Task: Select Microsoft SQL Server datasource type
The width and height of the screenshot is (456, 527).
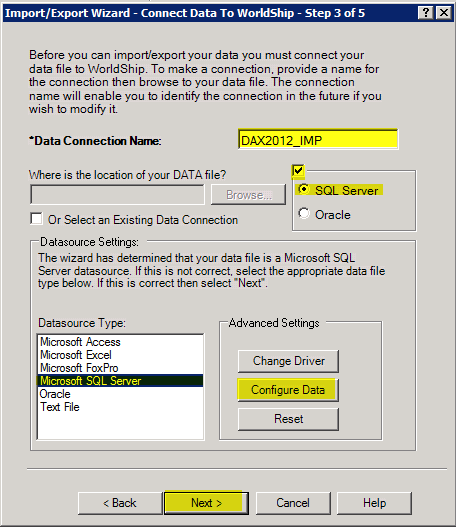Action: [120, 381]
